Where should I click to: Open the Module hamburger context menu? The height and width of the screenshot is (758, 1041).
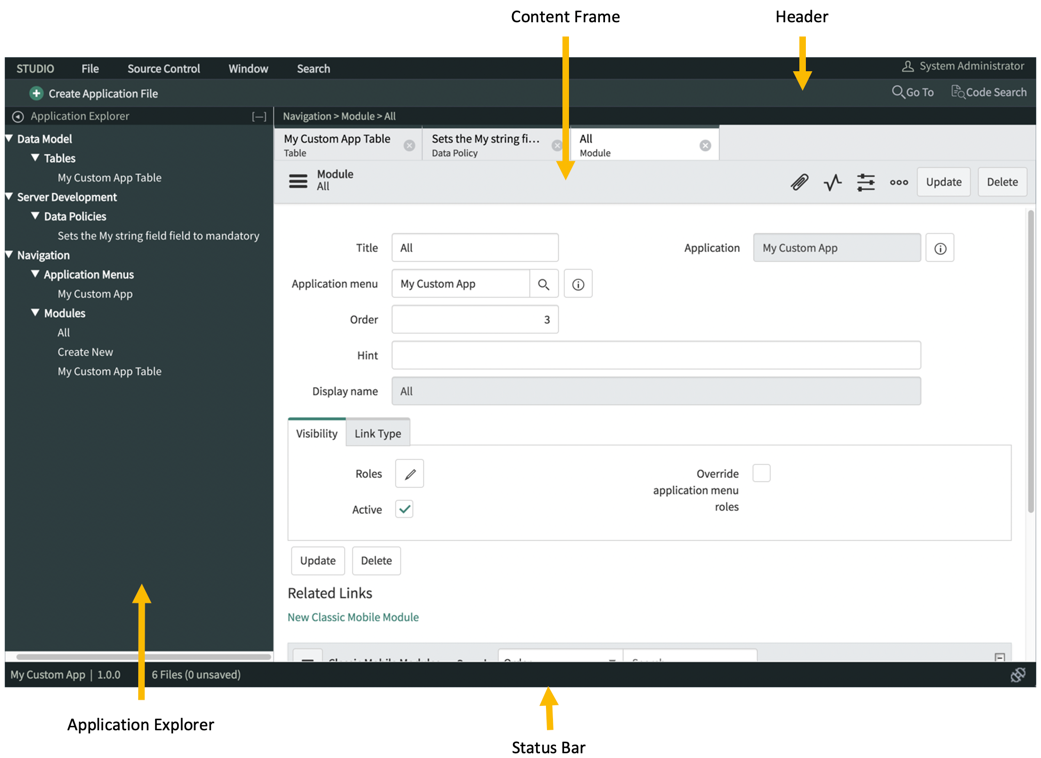point(297,181)
